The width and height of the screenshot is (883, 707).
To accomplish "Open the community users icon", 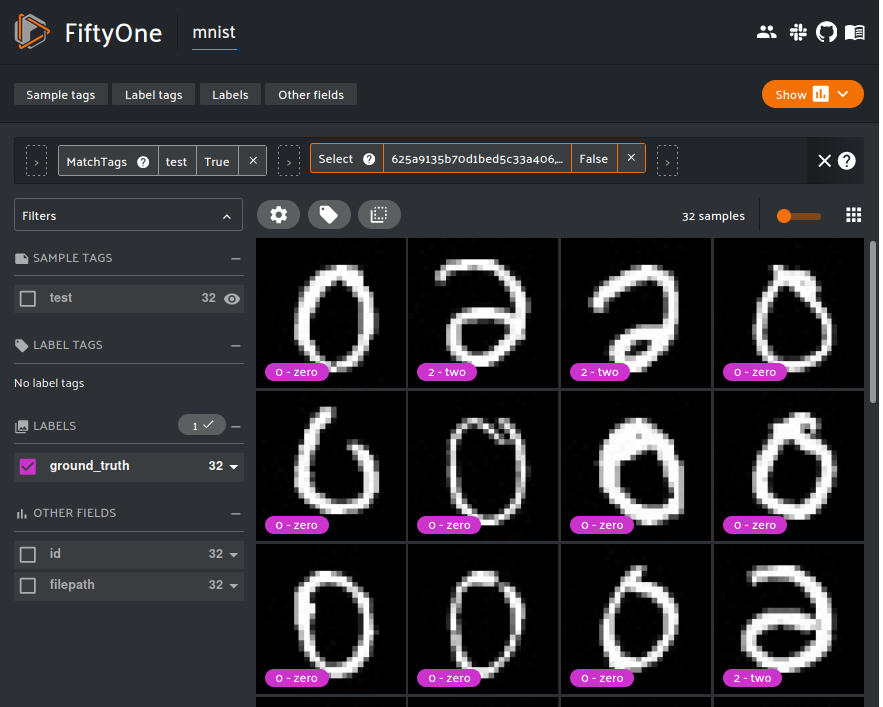I will click(x=766, y=32).
